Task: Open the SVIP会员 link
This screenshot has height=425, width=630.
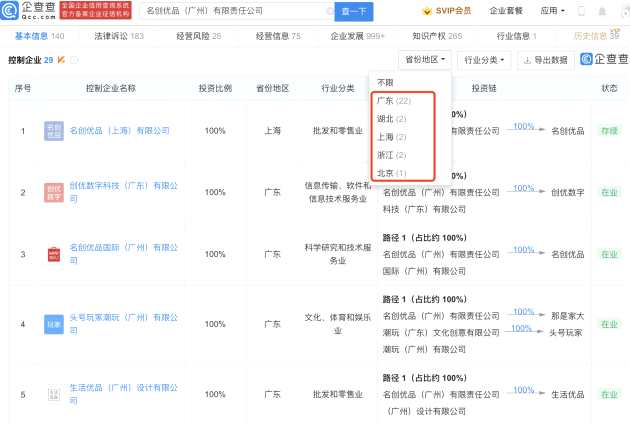Action: pyautogui.click(x=447, y=11)
